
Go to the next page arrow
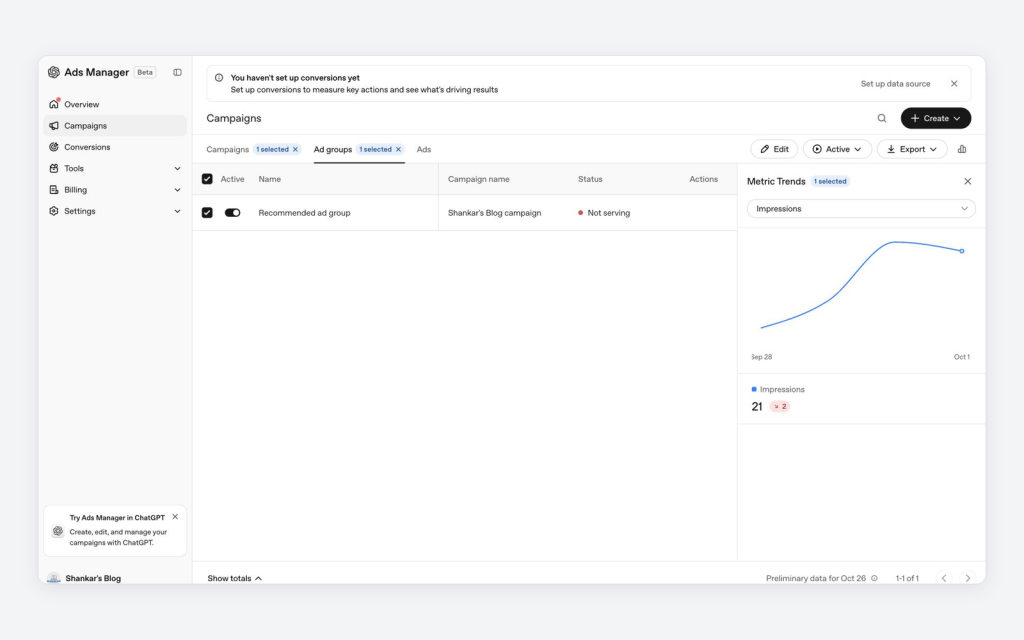pos(967,578)
